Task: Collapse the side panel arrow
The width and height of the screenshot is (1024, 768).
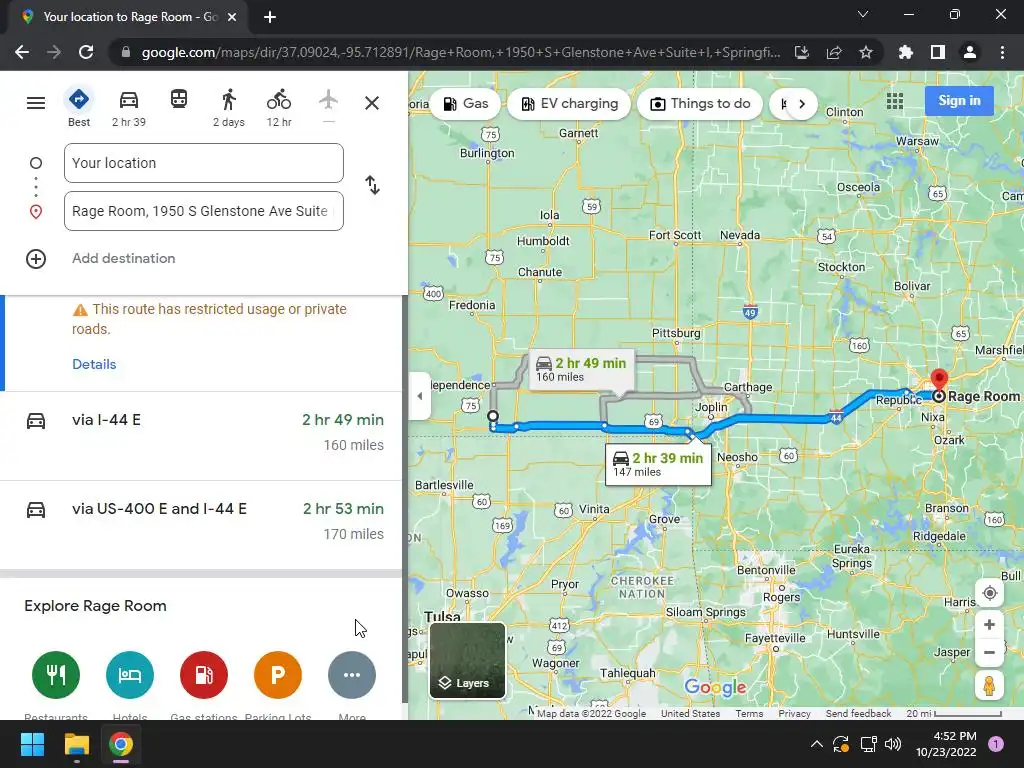Action: click(x=419, y=396)
